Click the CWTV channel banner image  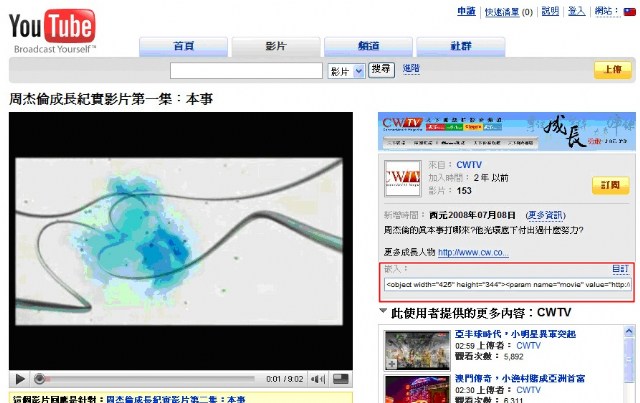507,132
